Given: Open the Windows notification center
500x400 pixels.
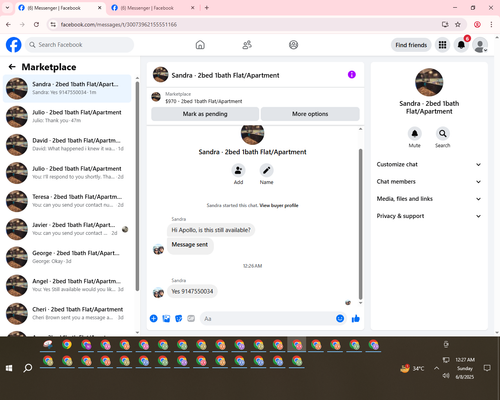Looking at the screenshot, I should (x=487, y=368).
